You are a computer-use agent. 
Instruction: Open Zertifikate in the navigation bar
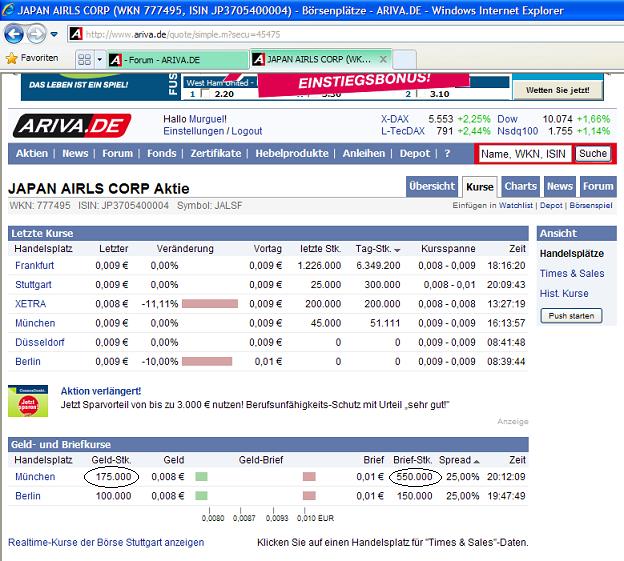[216, 154]
